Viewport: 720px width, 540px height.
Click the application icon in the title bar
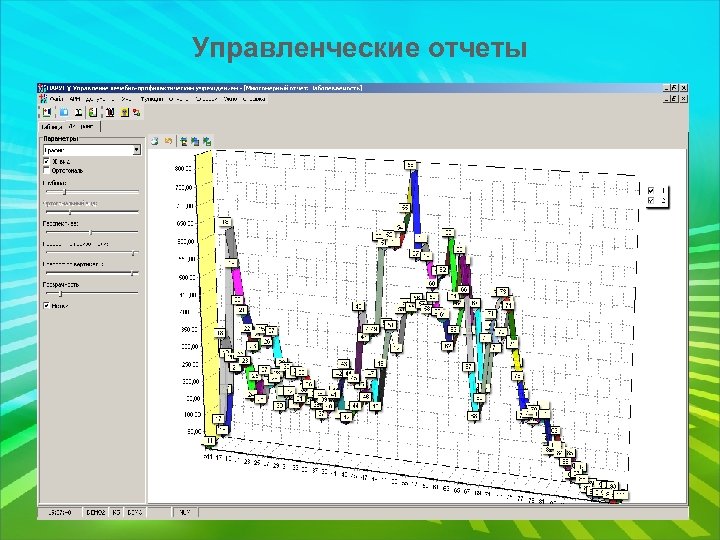[x=42, y=88]
